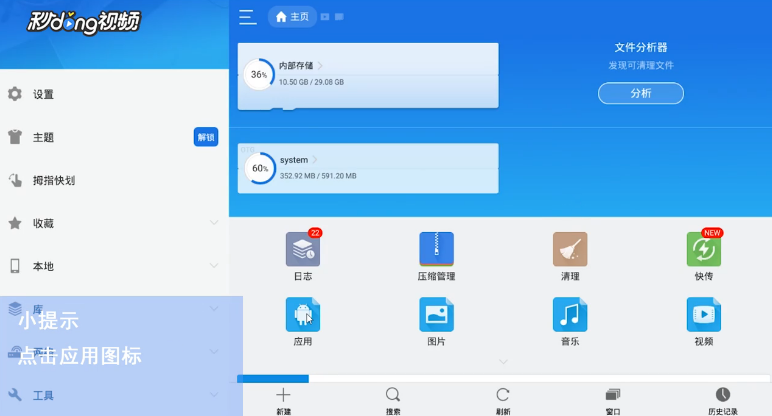772x416 pixels.
Task: Click the wrench icon next to 工具
Action: point(15,395)
